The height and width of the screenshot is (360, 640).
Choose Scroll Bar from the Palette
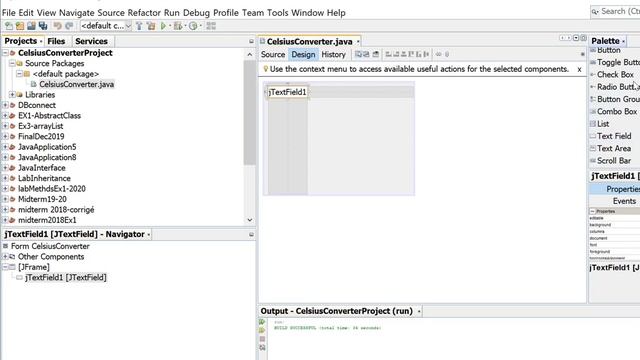614,161
